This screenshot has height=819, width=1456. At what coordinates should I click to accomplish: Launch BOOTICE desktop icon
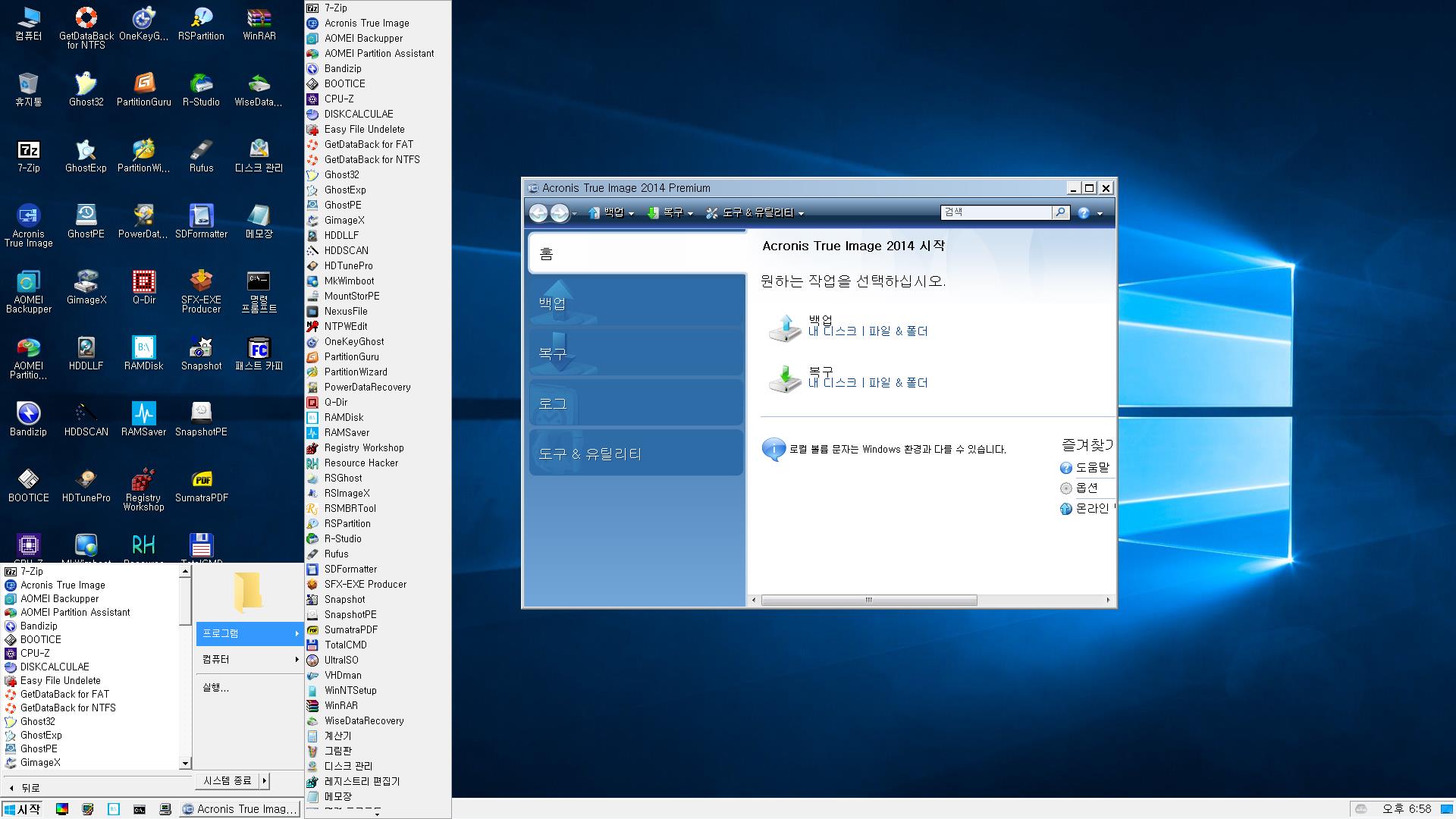[29, 485]
